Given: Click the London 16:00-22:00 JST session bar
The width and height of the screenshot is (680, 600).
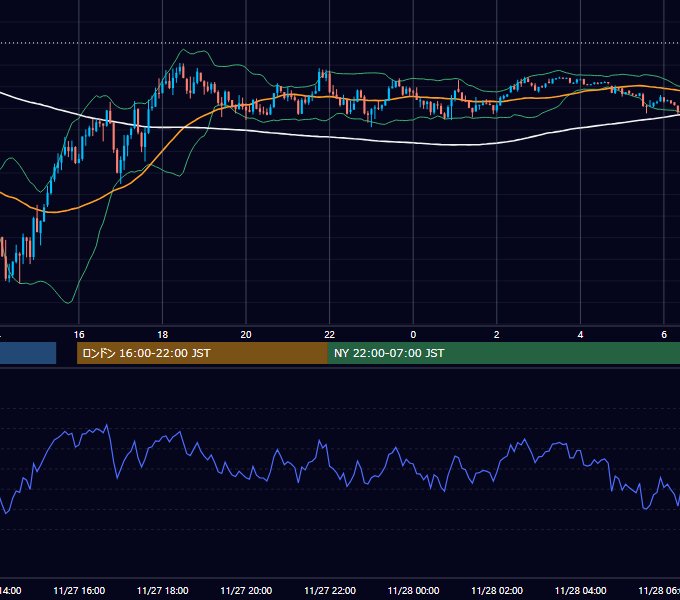Looking at the screenshot, I should coord(202,353).
